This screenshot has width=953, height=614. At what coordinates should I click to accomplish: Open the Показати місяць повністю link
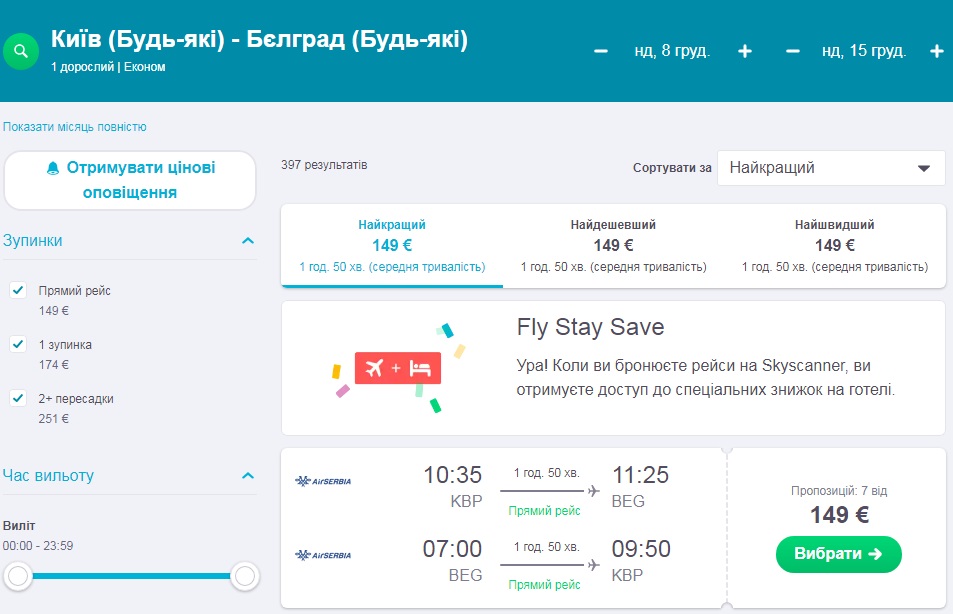click(75, 127)
